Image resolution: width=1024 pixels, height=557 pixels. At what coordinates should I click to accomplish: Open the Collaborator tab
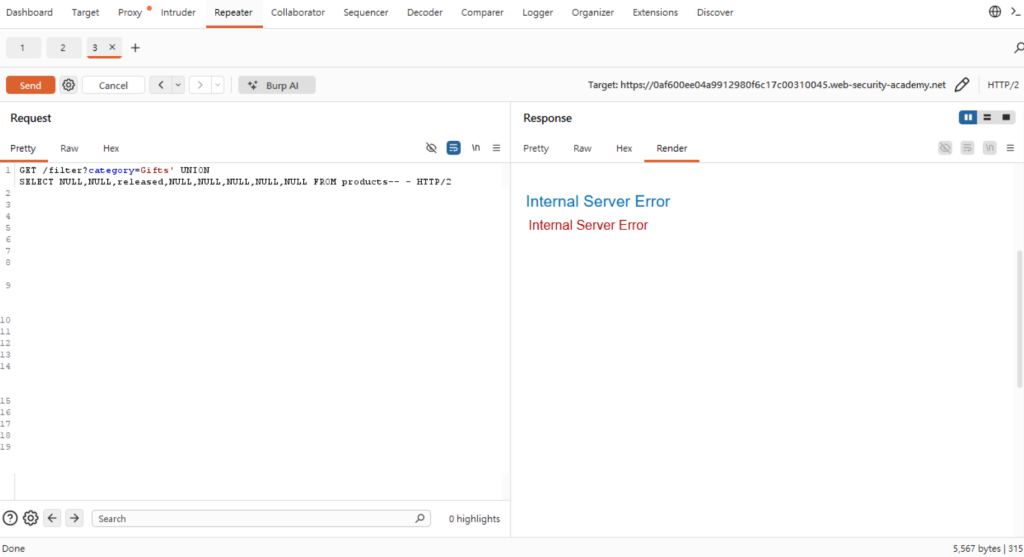coord(298,12)
